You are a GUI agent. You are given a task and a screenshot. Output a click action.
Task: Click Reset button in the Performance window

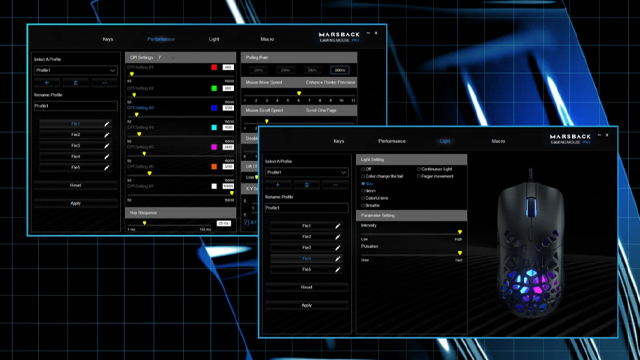pos(76,185)
